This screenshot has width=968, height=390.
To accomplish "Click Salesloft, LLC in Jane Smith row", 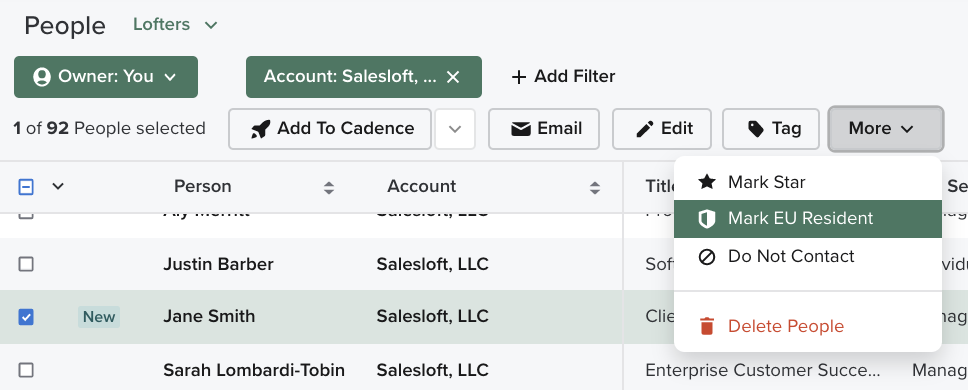I will tap(432, 316).
